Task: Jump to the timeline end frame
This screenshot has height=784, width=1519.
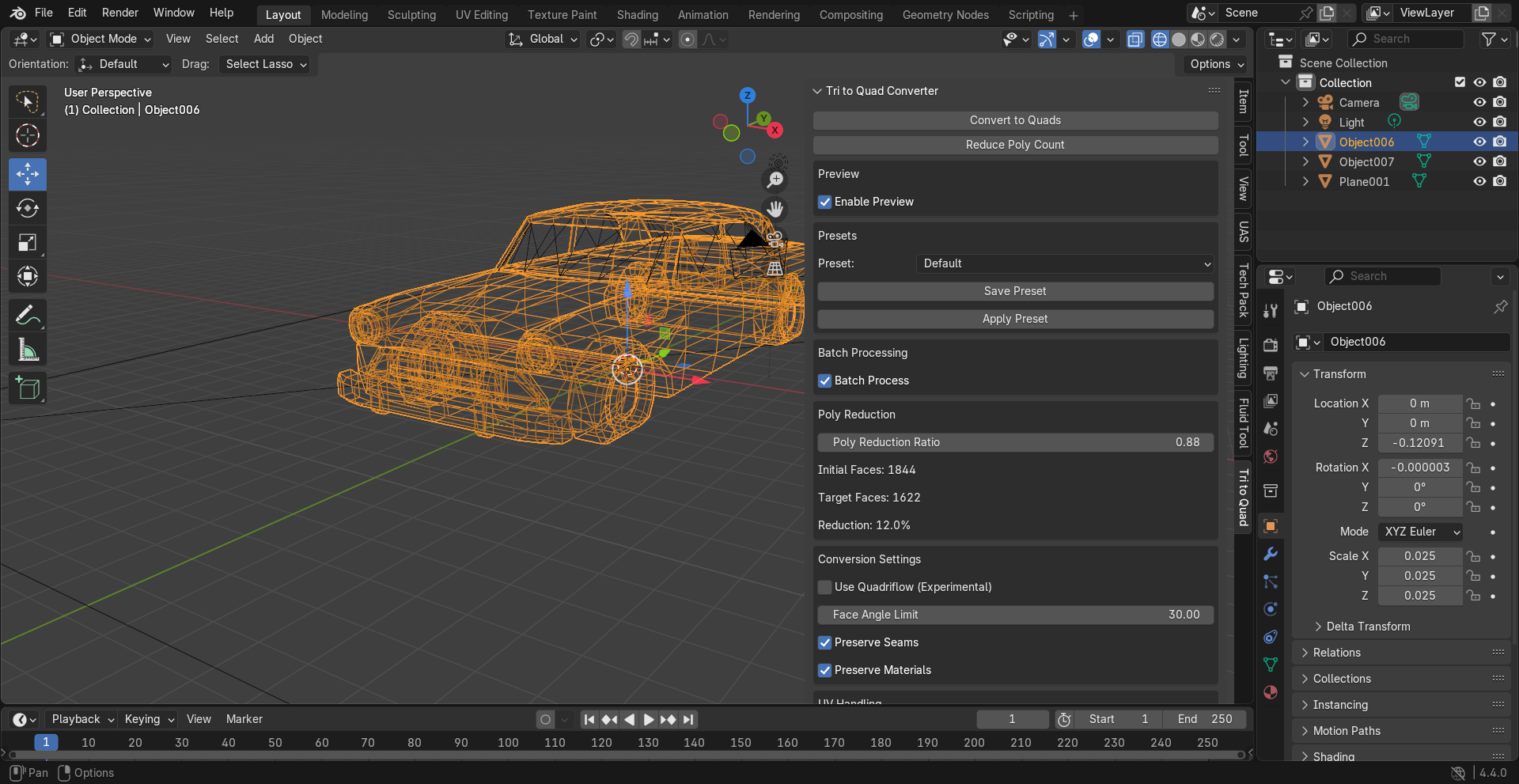Action: coord(688,719)
